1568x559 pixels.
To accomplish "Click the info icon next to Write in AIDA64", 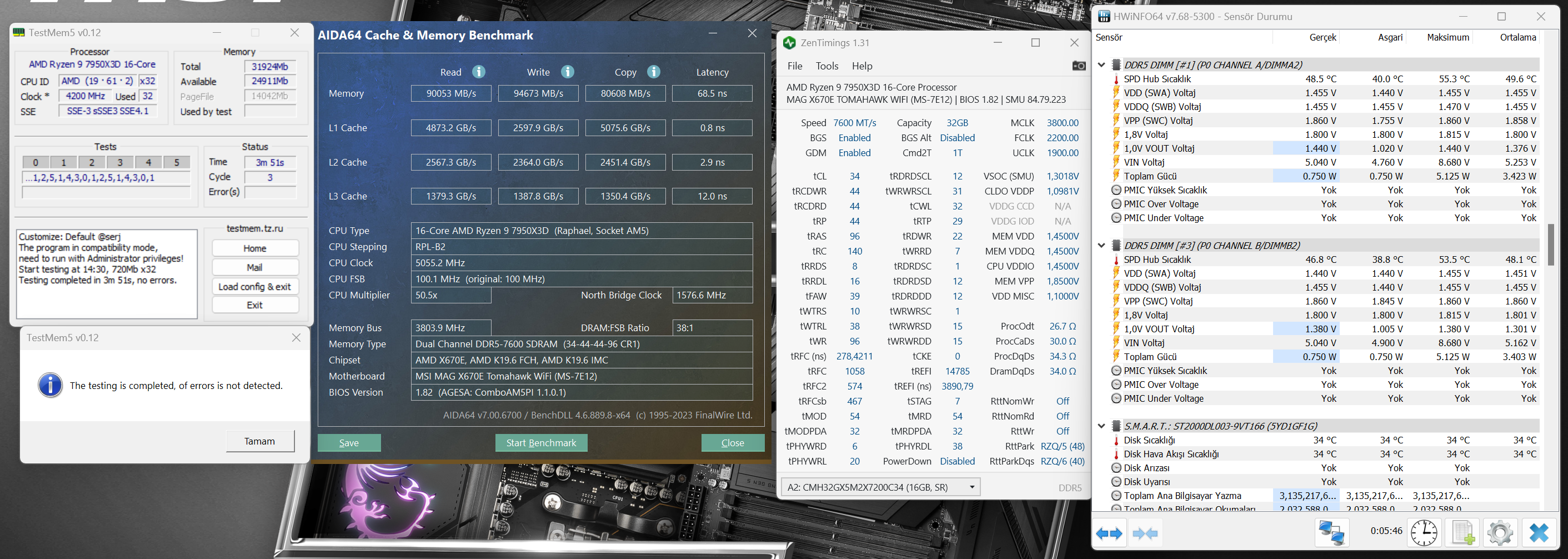I will pyautogui.click(x=567, y=72).
